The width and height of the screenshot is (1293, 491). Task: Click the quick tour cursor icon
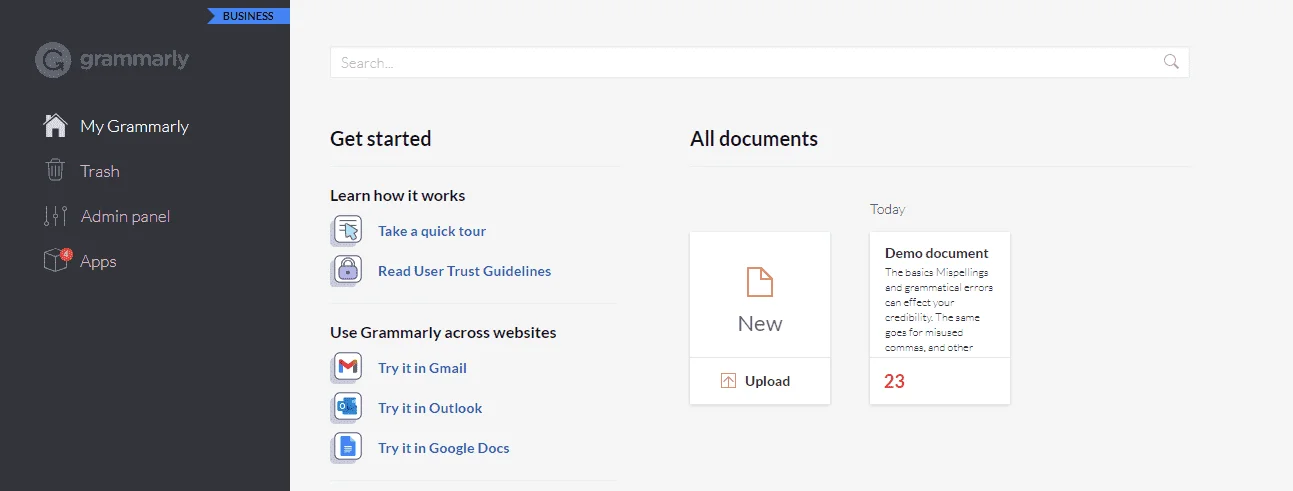click(347, 231)
